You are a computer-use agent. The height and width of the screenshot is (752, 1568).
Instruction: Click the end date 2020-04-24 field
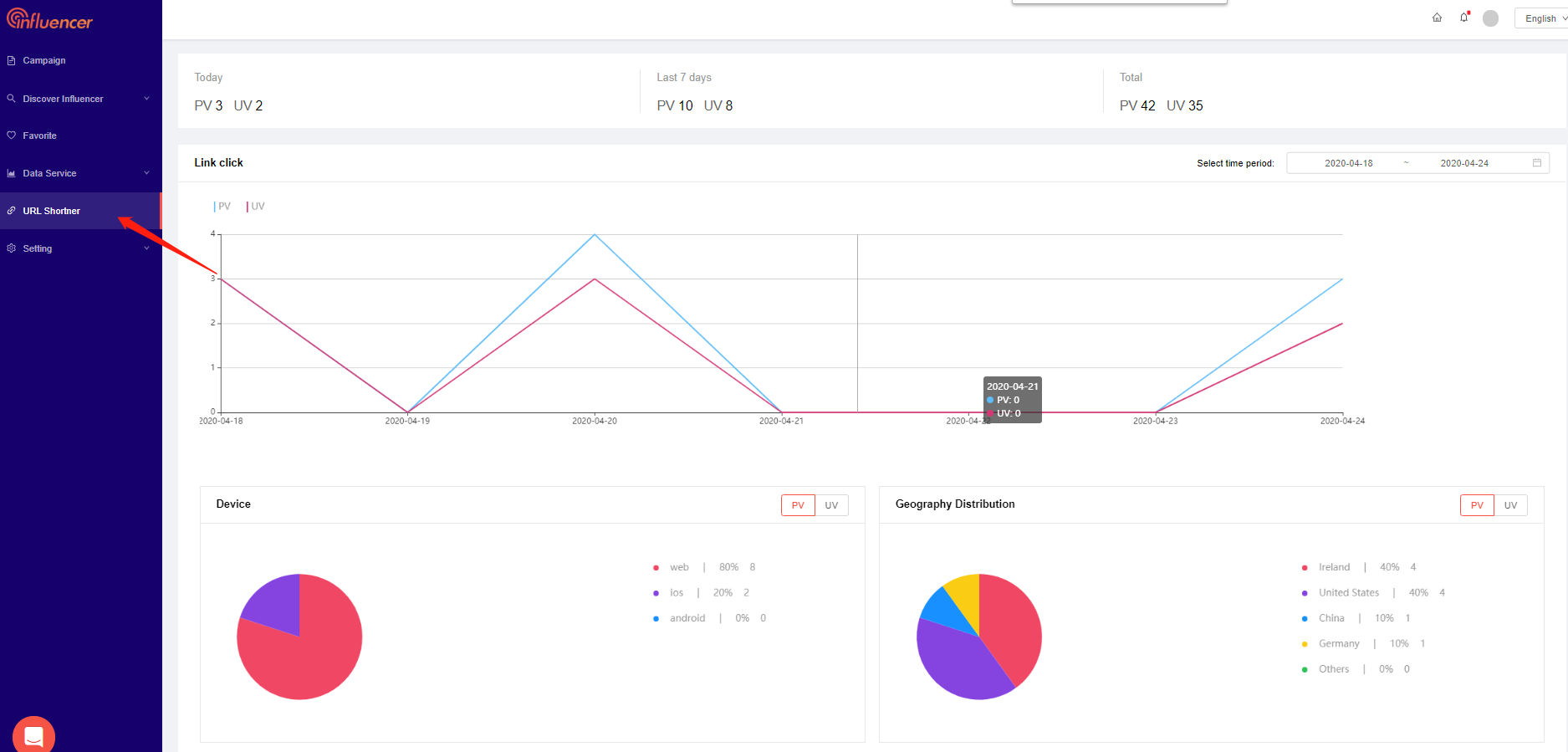[1464, 163]
